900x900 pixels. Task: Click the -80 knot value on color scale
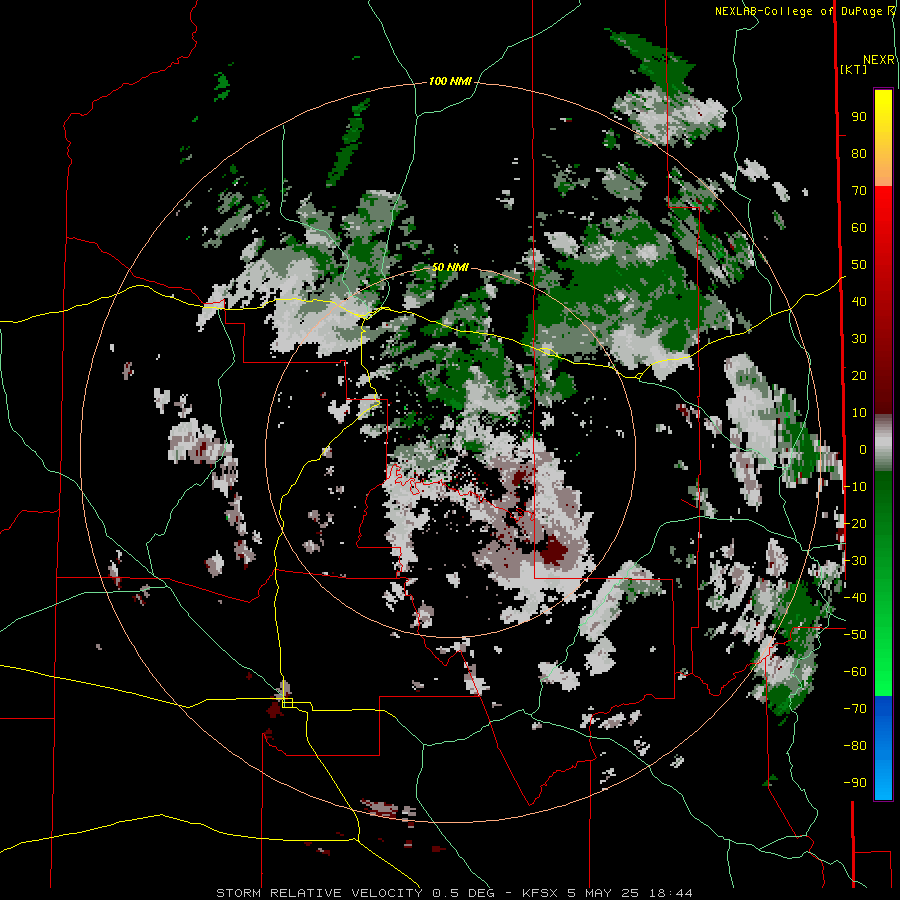(855, 746)
